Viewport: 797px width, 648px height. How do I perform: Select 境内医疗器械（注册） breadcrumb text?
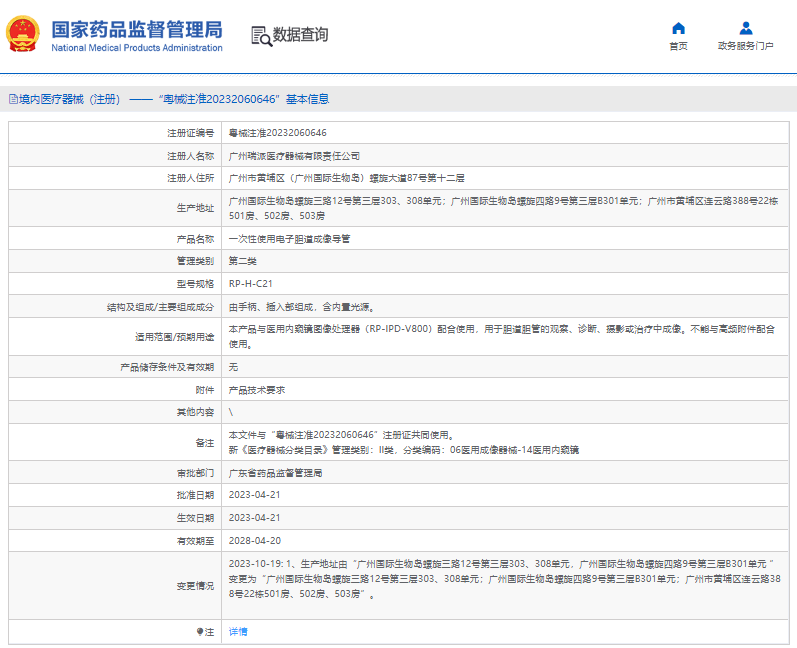70,99
